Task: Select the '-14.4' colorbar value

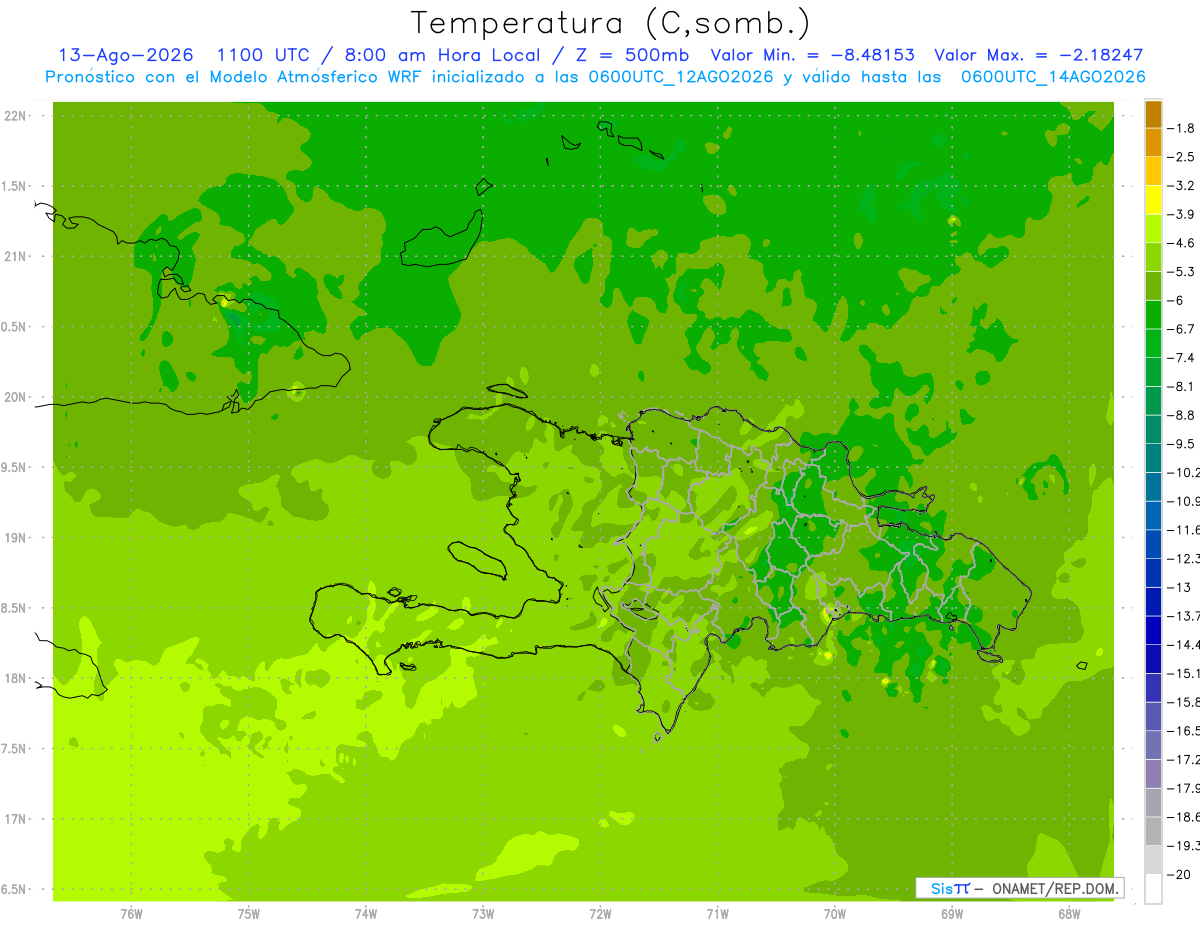Action: coord(1186,644)
